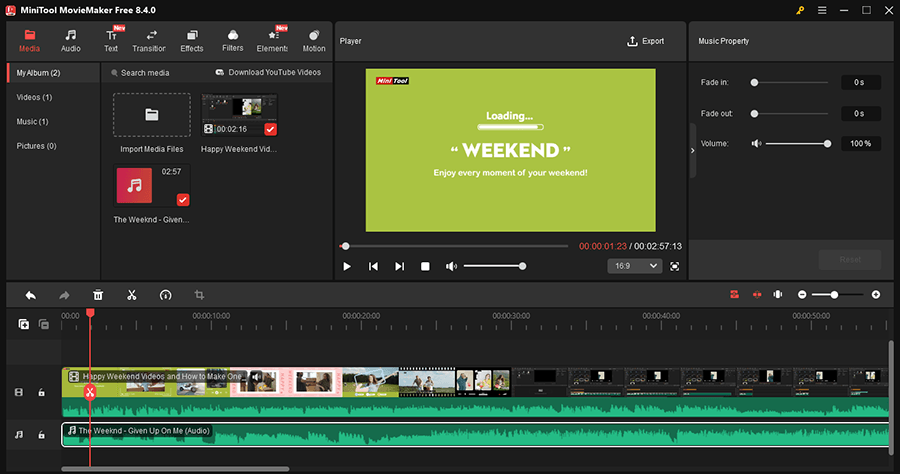Switch to the Audio tab

click(x=71, y=41)
